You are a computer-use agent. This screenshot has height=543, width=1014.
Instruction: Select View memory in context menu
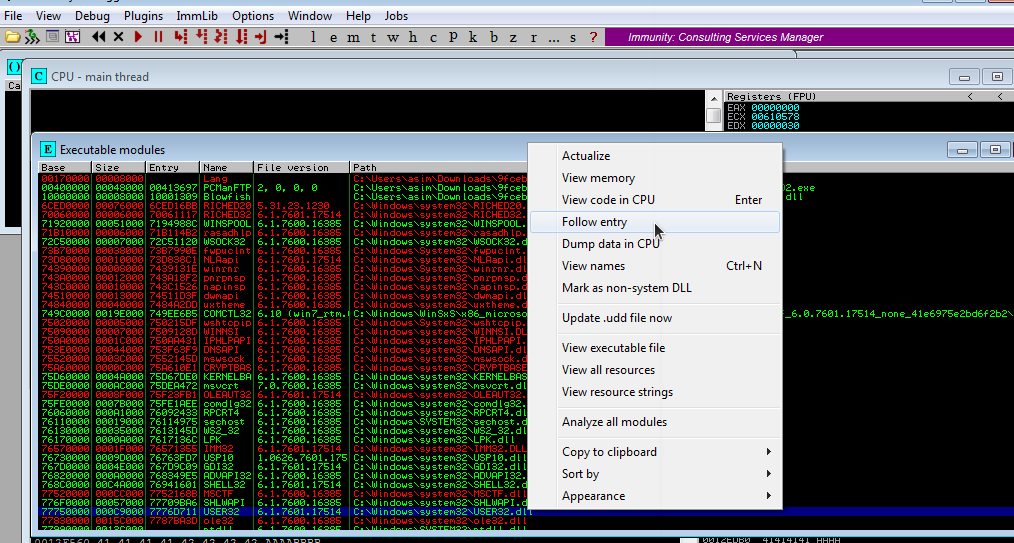[654, 178]
